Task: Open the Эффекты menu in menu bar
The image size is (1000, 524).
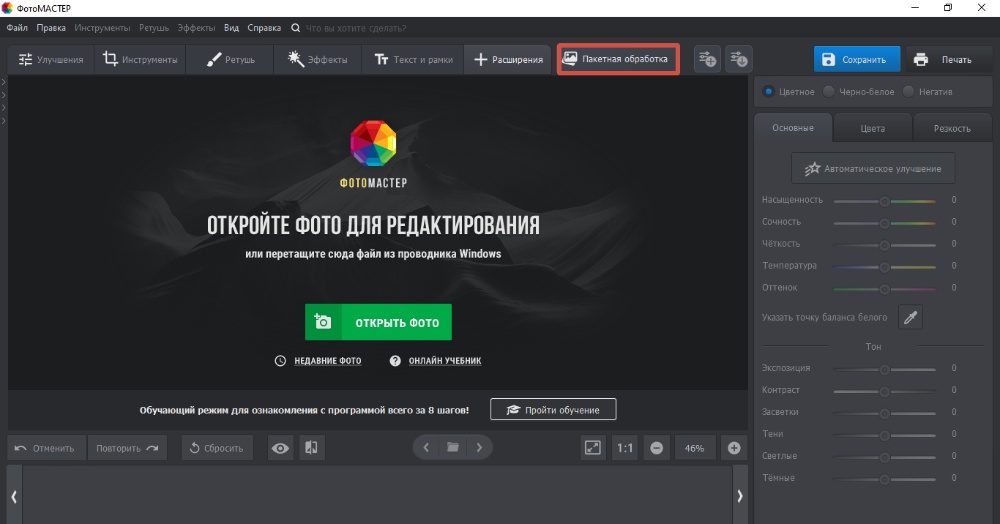Action: tap(196, 28)
